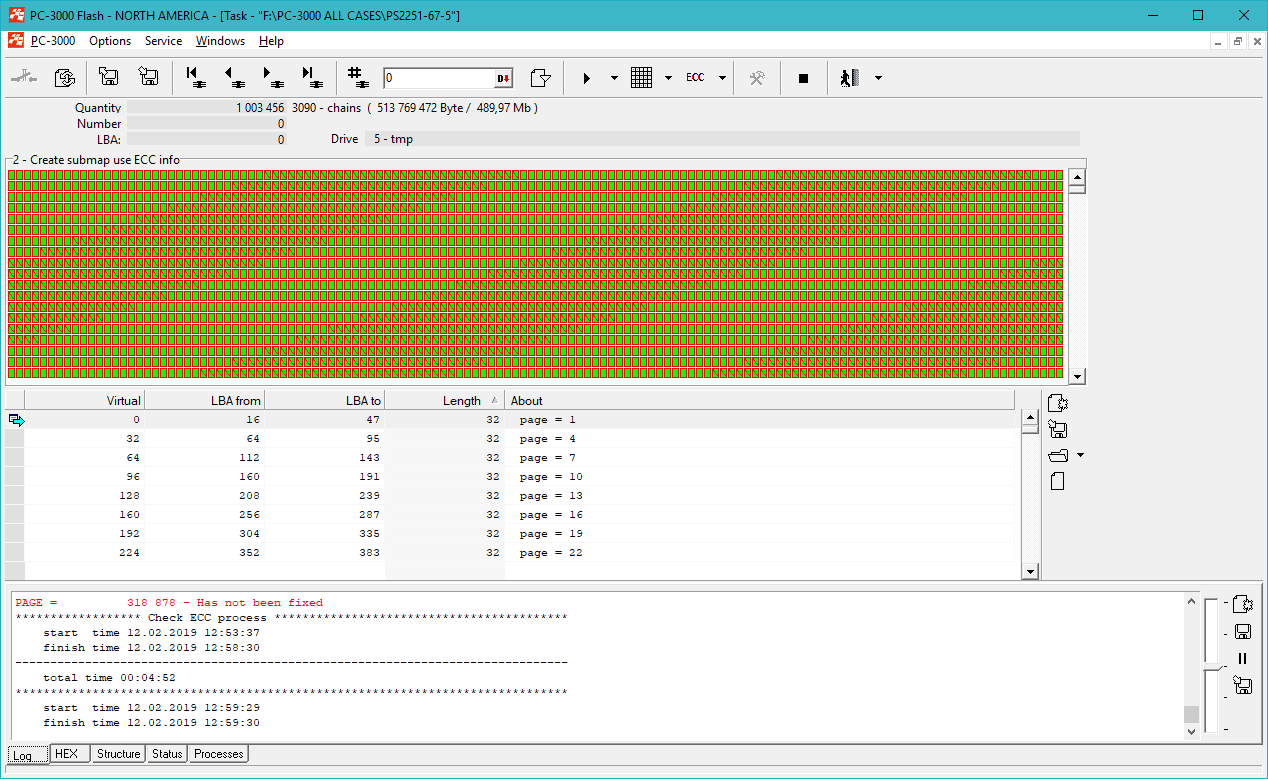This screenshot has height=779, width=1268.
Task: Restore the inner MDI child window
Action: pos(1237,41)
